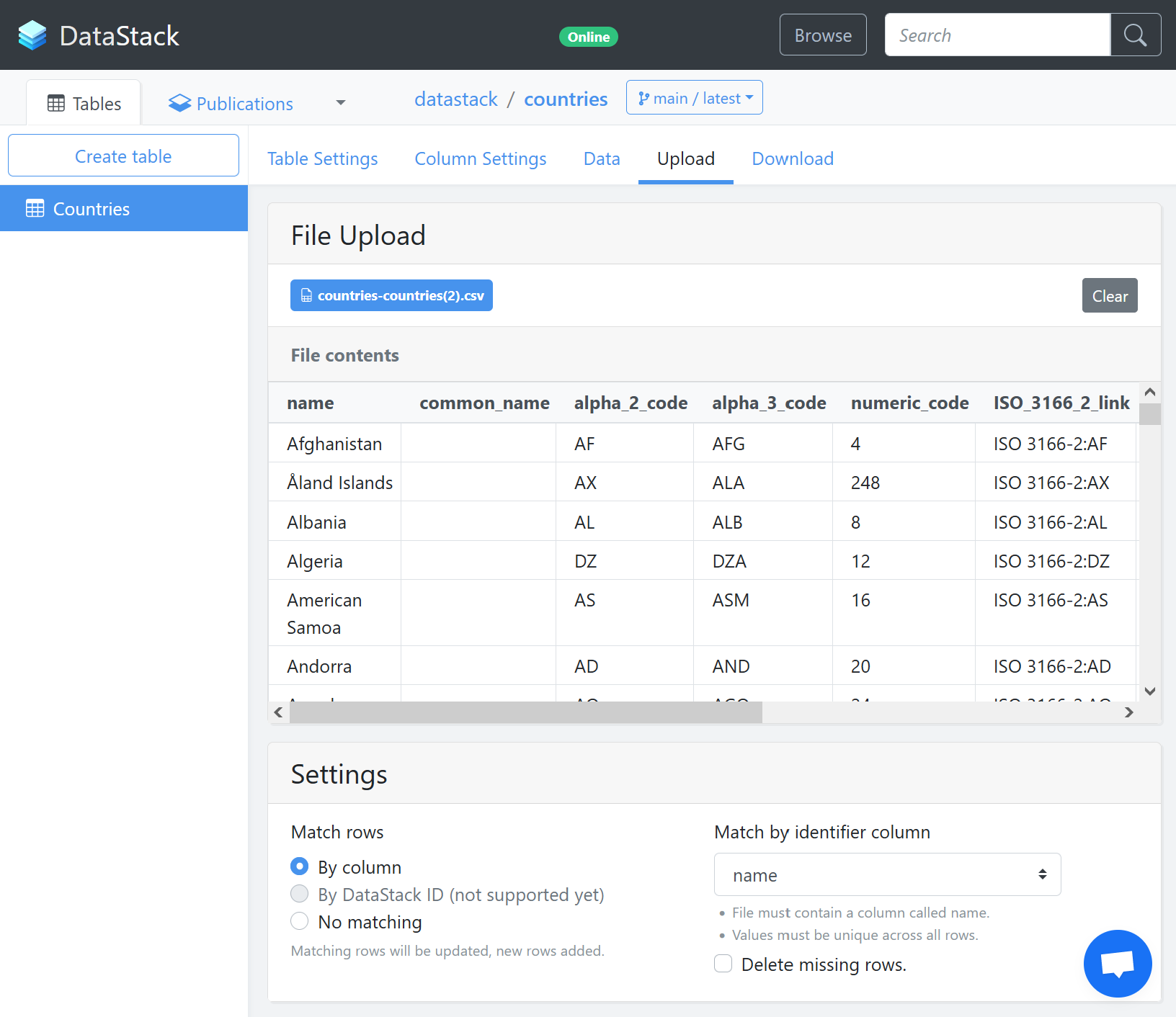The height and width of the screenshot is (1017, 1176).
Task: Click the Online status badge
Action: [x=588, y=37]
